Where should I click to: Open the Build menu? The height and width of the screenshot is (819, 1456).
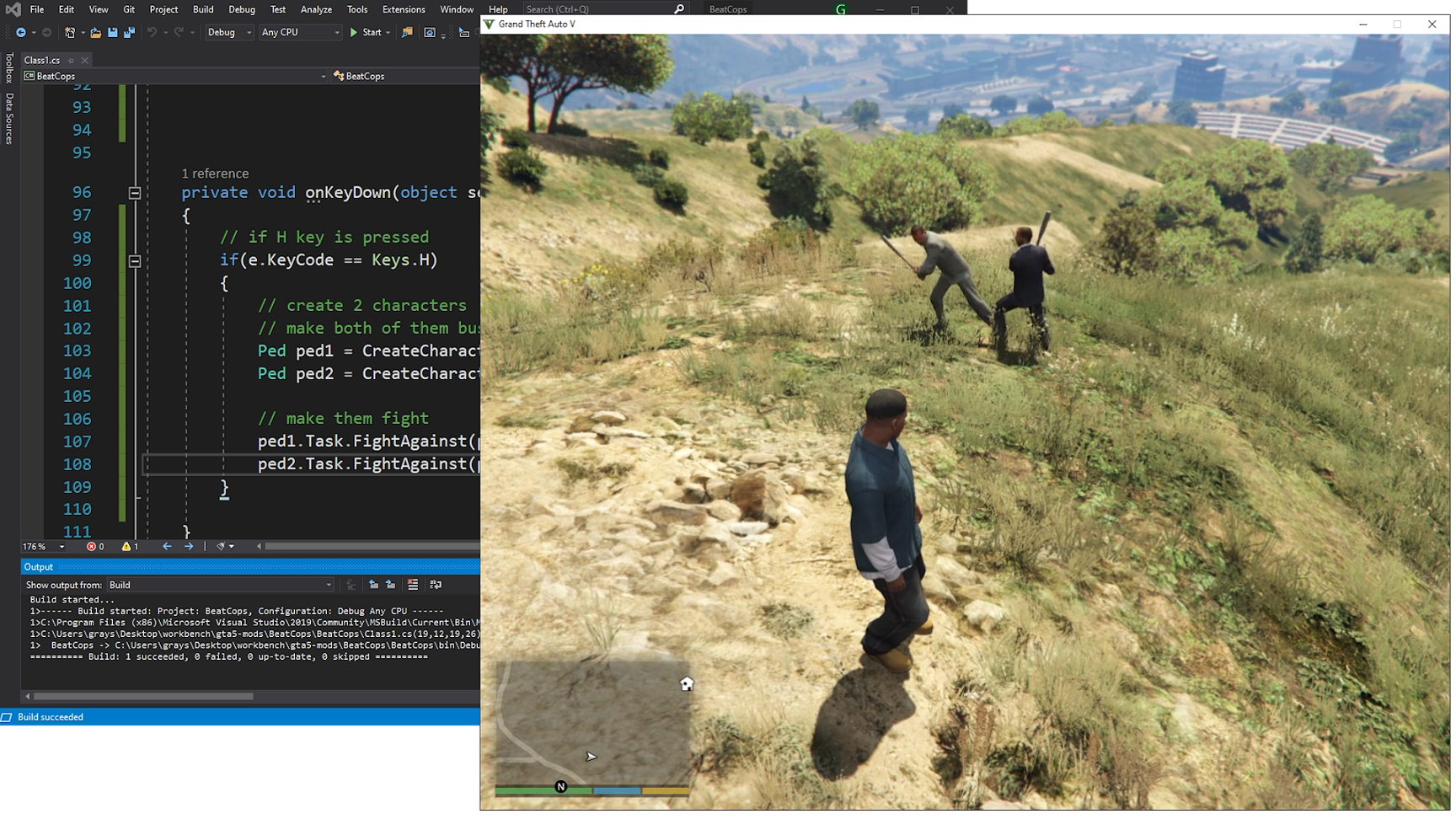203,9
